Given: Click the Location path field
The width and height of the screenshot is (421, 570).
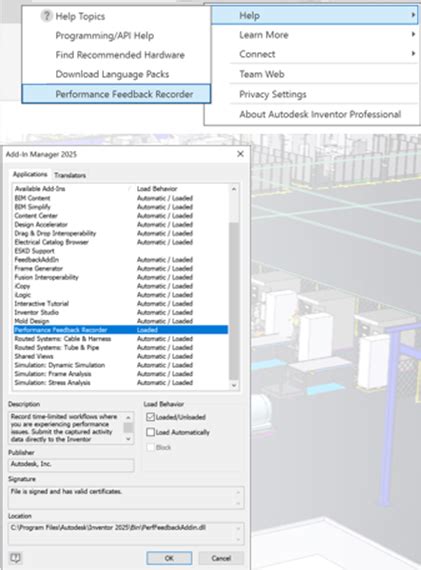Looking at the screenshot, I should coord(126,533).
